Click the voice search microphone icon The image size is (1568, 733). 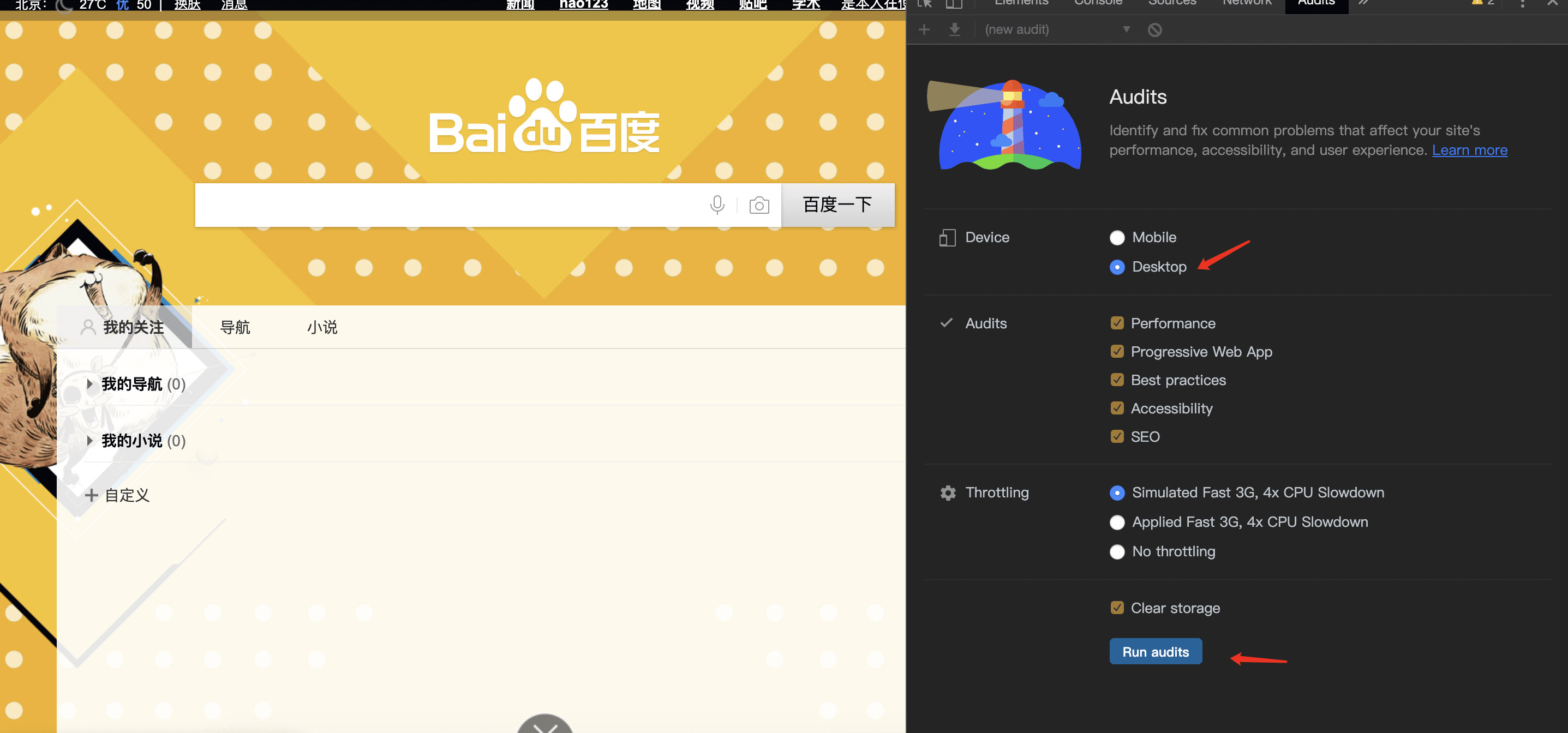[x=717, y=205]
